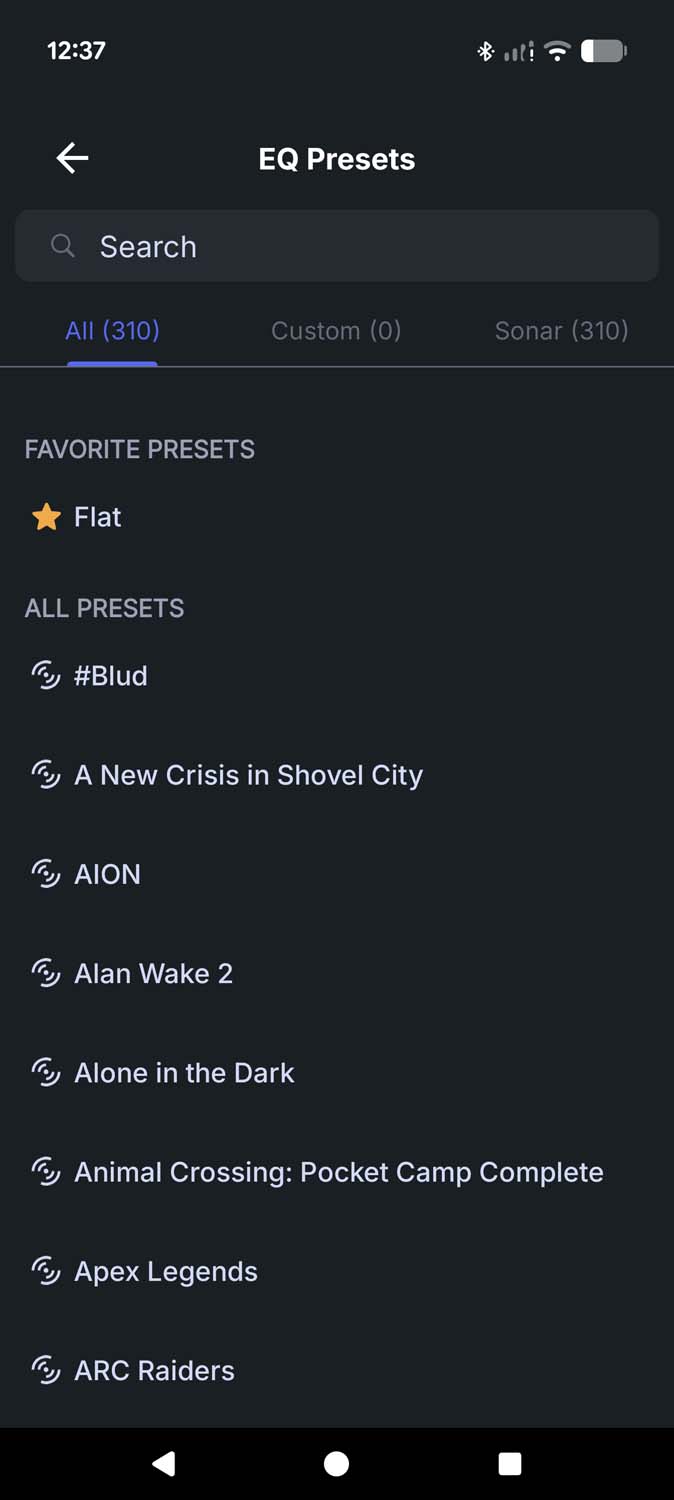The height and width of the screenshot is (1500, 674).
Task: Pick Animal Crossing: Pocket Camp Complete preset
Action: (338, 1172)
